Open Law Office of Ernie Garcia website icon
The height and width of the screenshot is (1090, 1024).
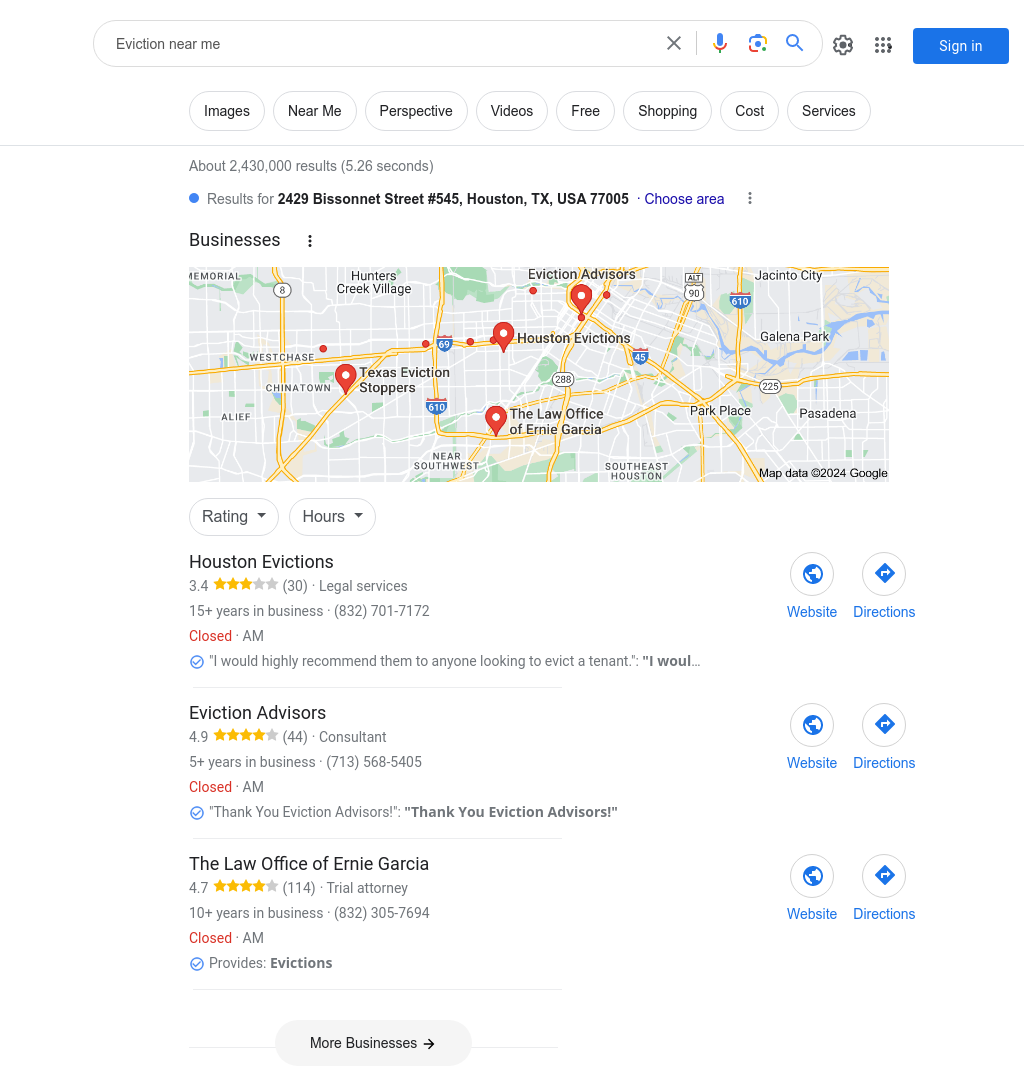tap(812, 876)
